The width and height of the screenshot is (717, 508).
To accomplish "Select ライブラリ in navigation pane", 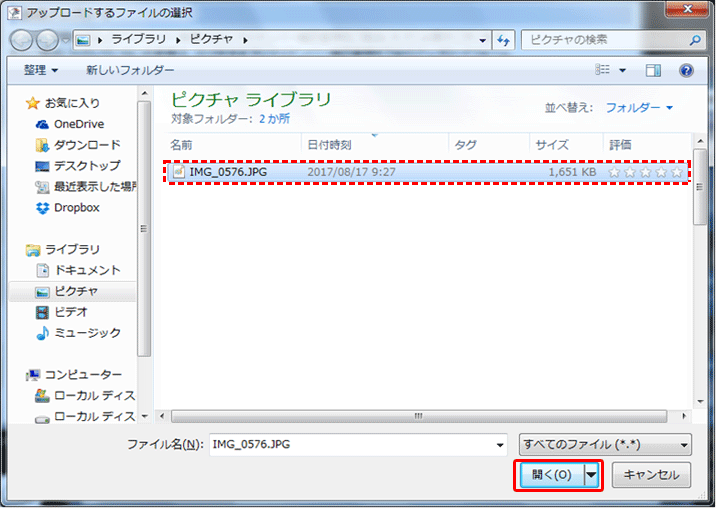I will 72,250.
